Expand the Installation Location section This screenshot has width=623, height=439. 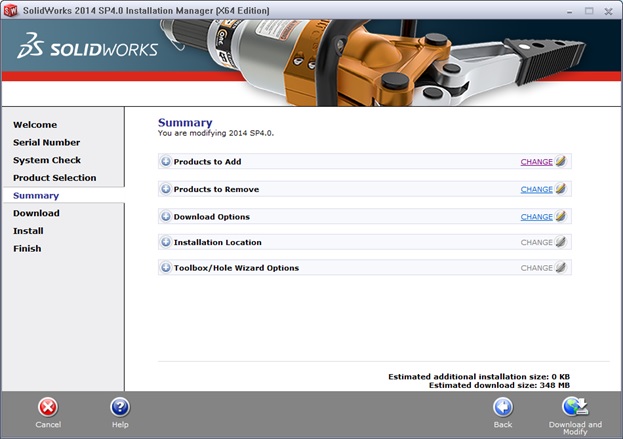pyautogui.click(x=166, y=242)
